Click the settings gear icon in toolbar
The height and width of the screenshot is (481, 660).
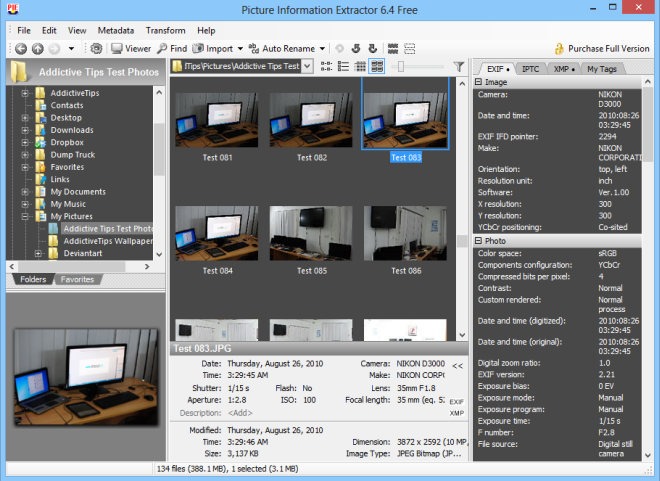(96, 48)
